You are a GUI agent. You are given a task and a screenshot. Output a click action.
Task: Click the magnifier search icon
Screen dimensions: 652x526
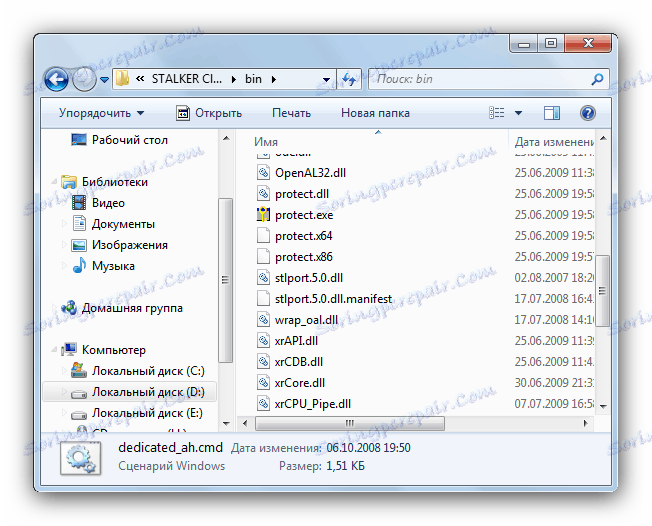click(597, 79)
